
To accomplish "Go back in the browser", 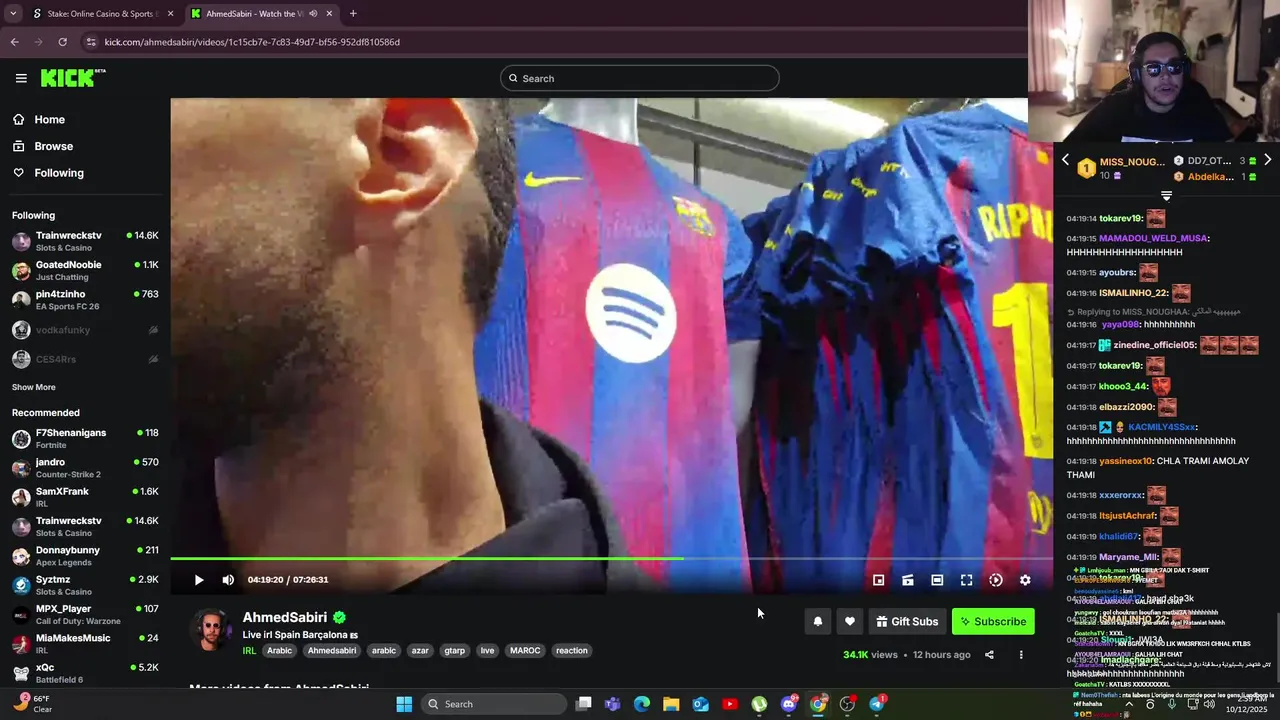I will 14,42.
